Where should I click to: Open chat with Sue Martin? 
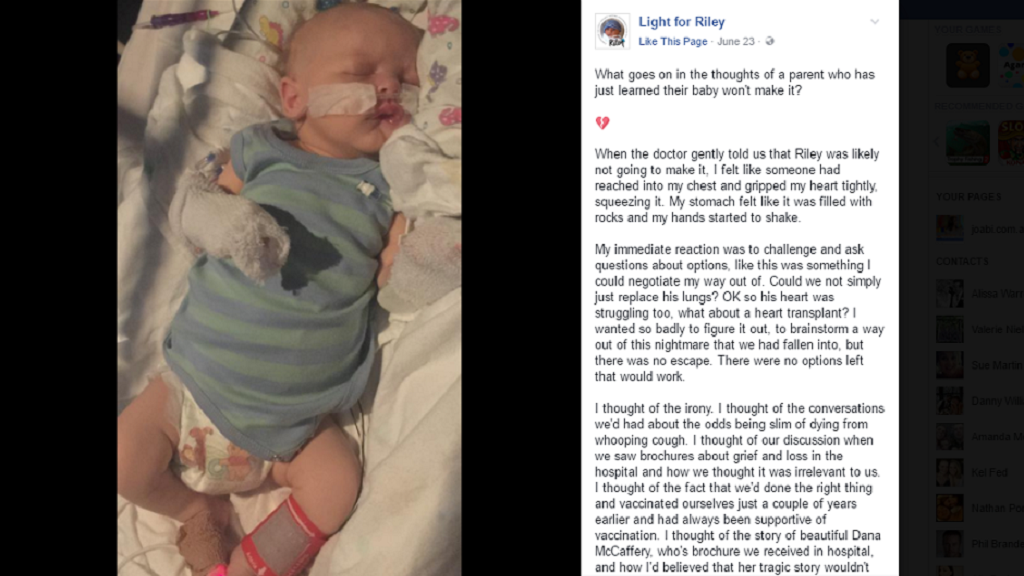(x=980, y=365)
